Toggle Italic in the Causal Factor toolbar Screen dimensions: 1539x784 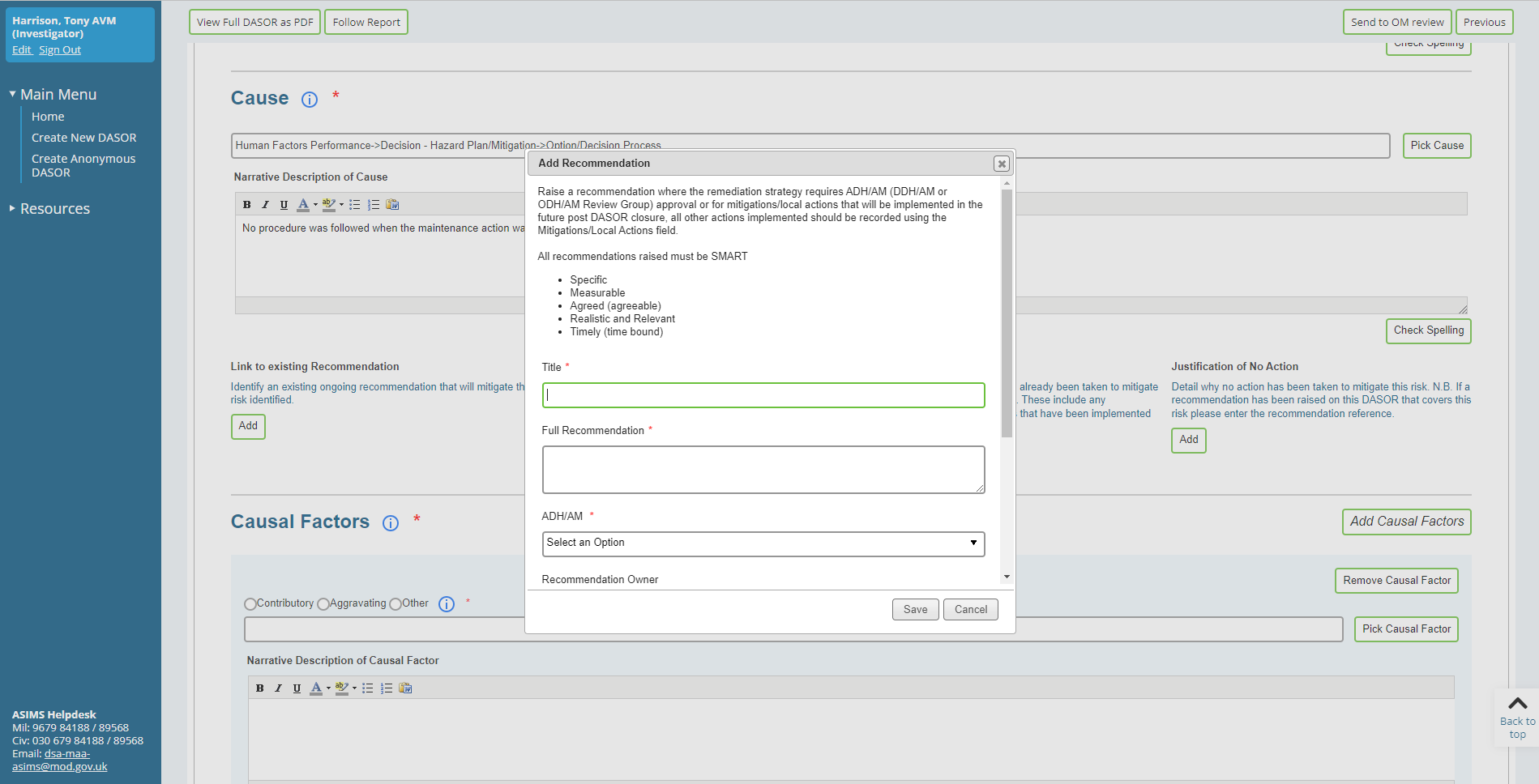click(278, 688)
